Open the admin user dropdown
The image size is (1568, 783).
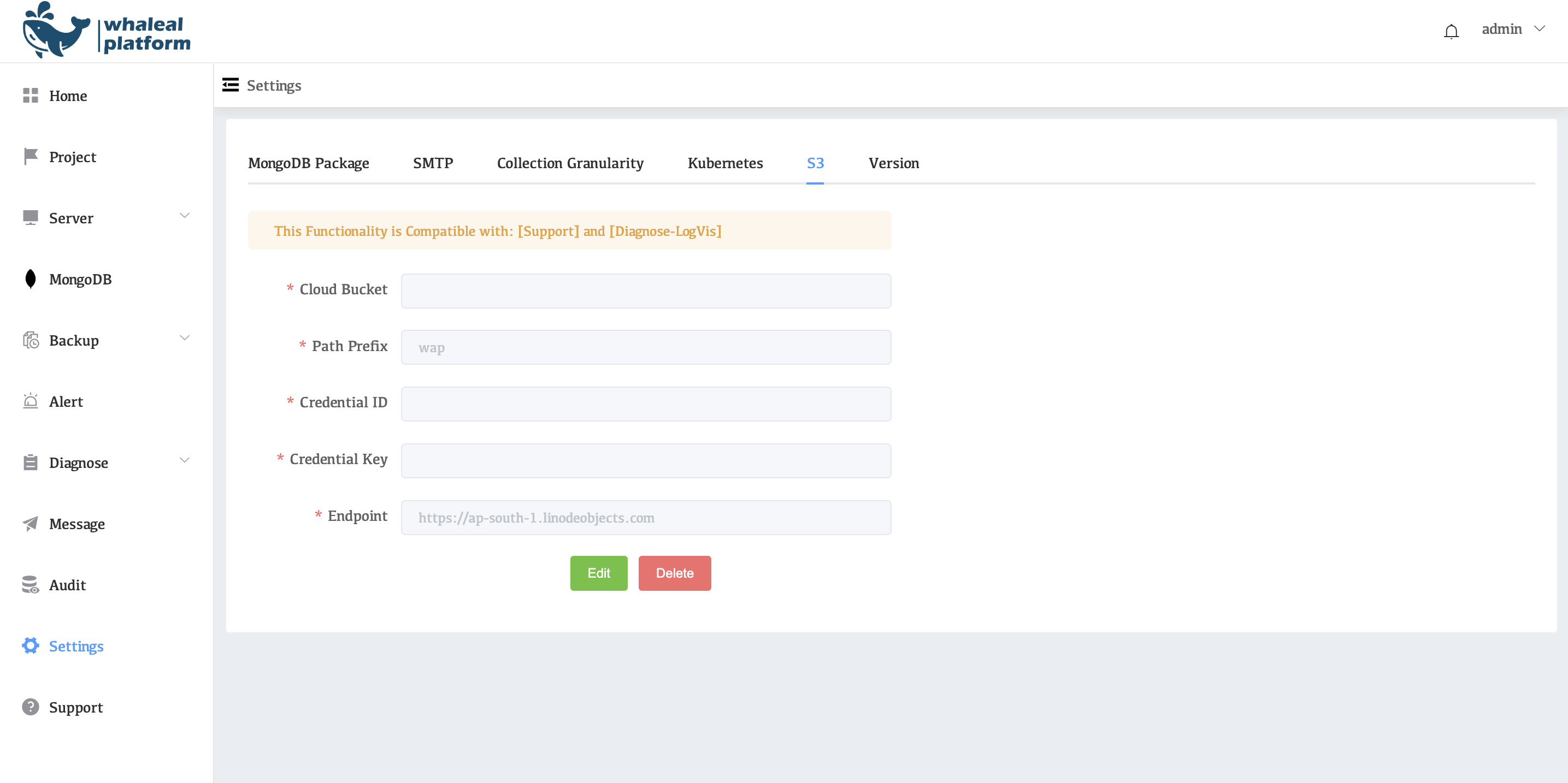tap(1513, 29)
